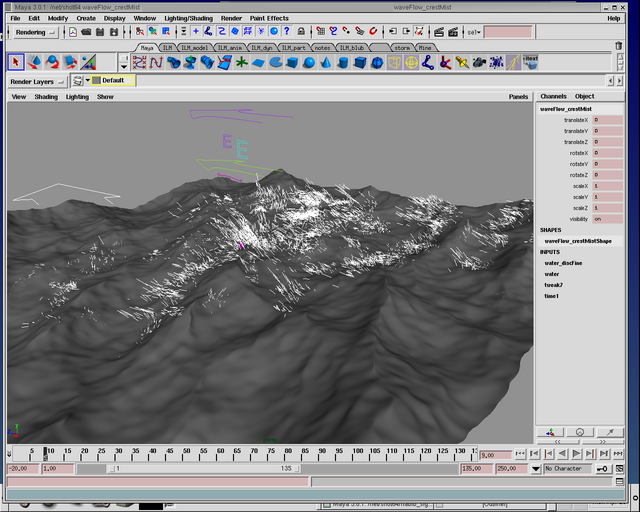Open the Panels menu in viewport

[518, 97]
